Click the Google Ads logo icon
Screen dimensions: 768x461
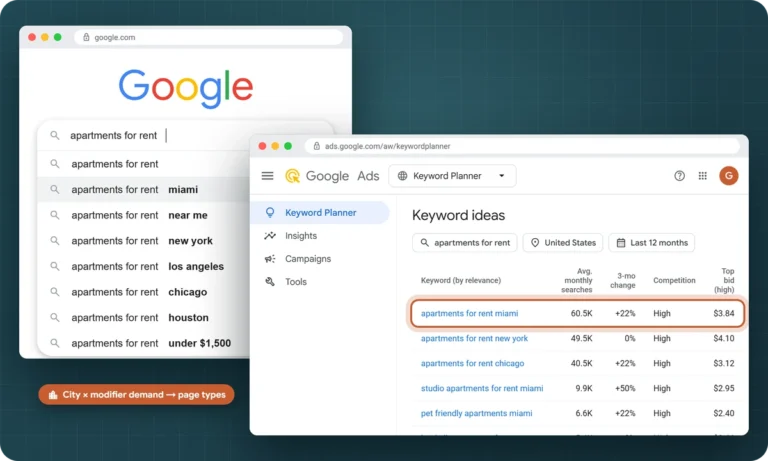(292, 176)
